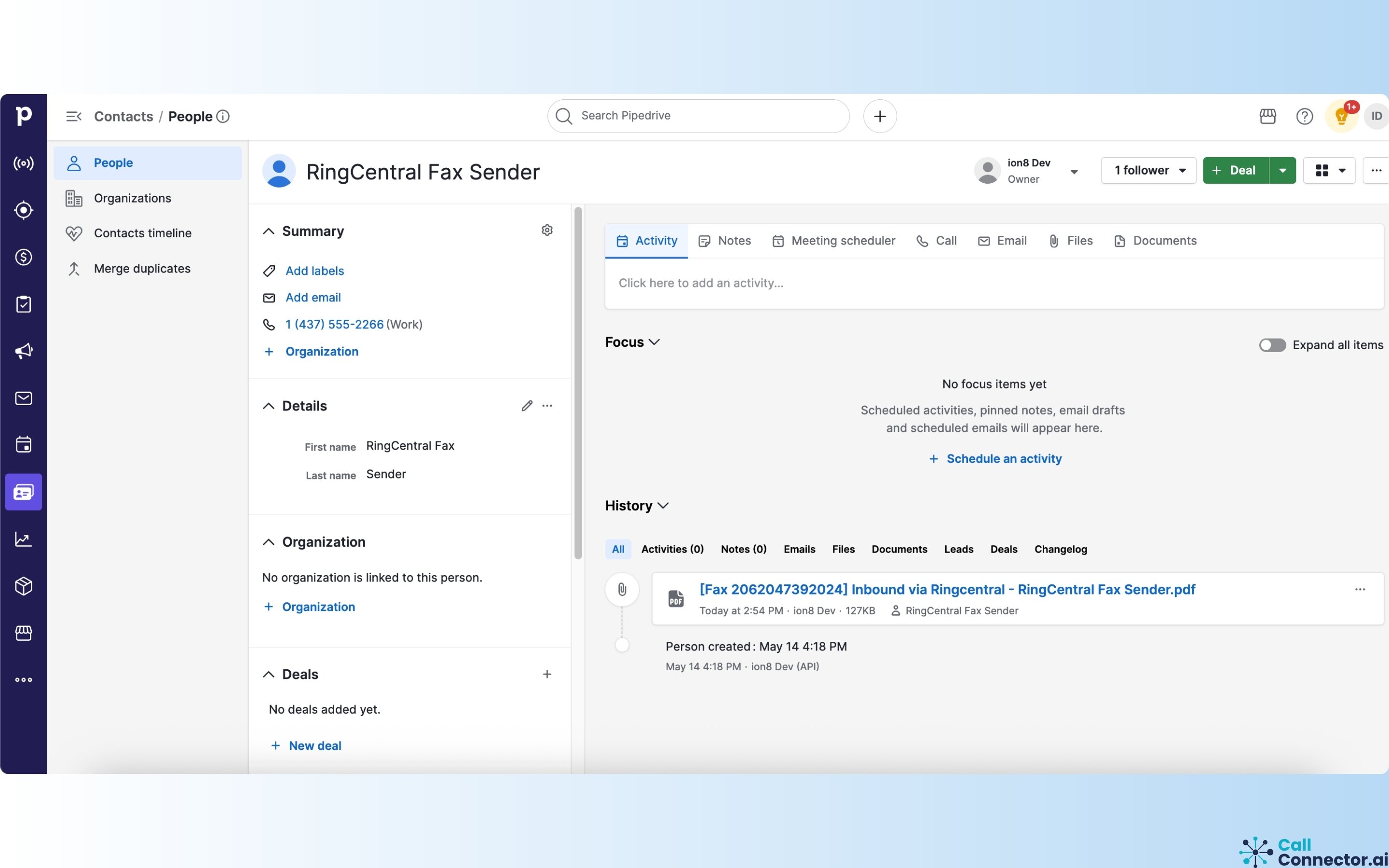The width and height of the screenshot is (1389, 868).
Task: Open Insights chart icon in sidebar
Action: 24,539
